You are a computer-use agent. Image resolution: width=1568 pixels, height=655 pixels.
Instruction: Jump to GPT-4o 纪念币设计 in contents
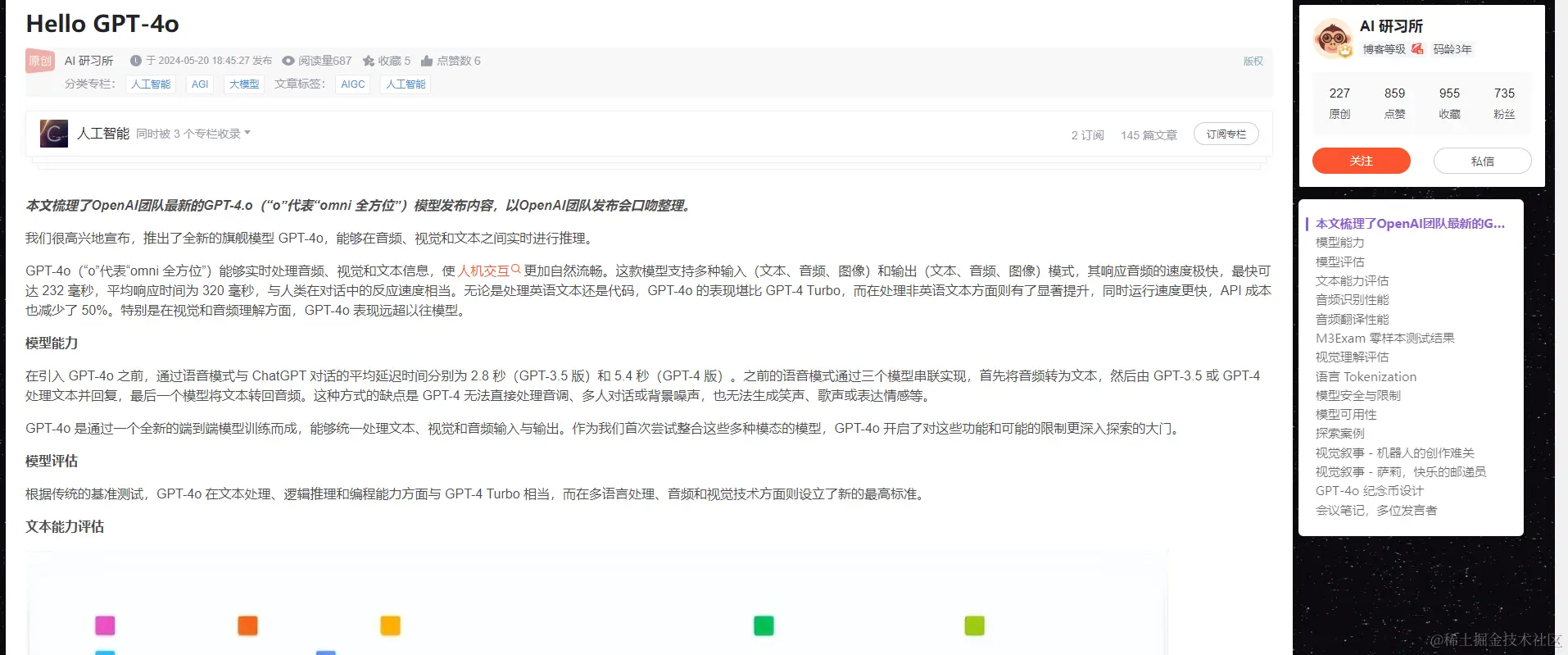[1370, 491]
